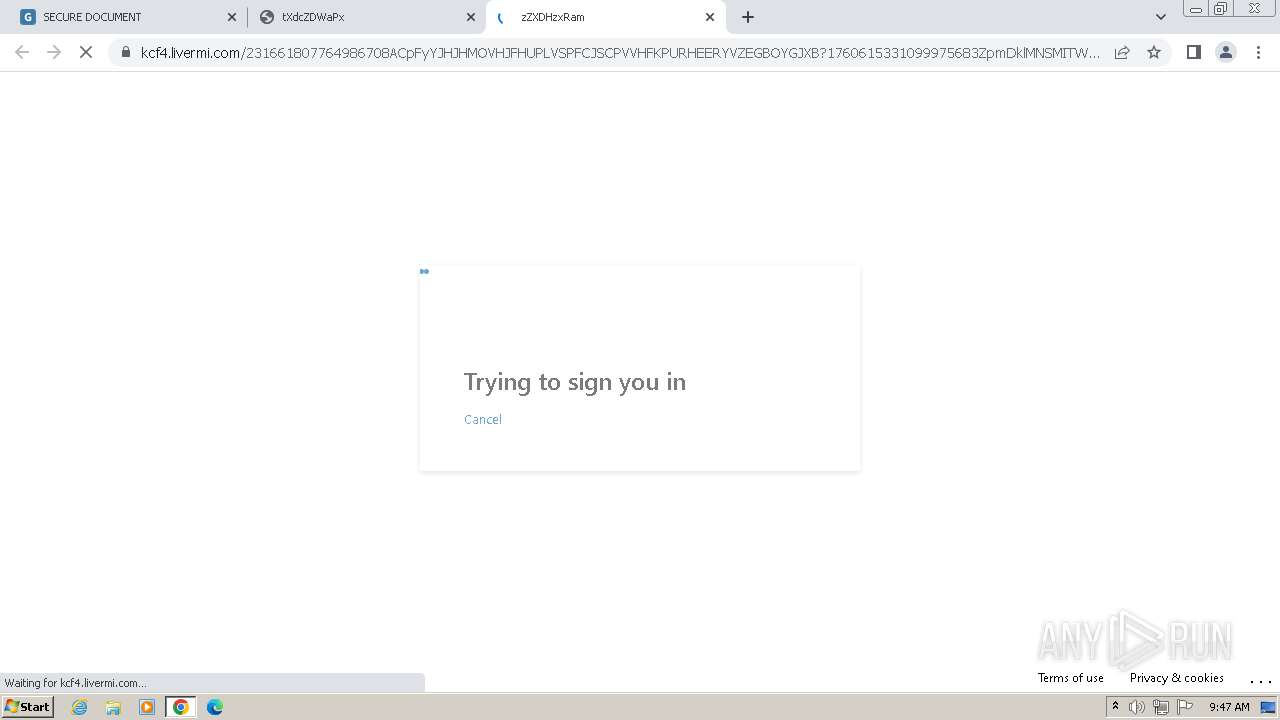
Task: Open Microsoft Edge from taskbar
Action: 215,707
